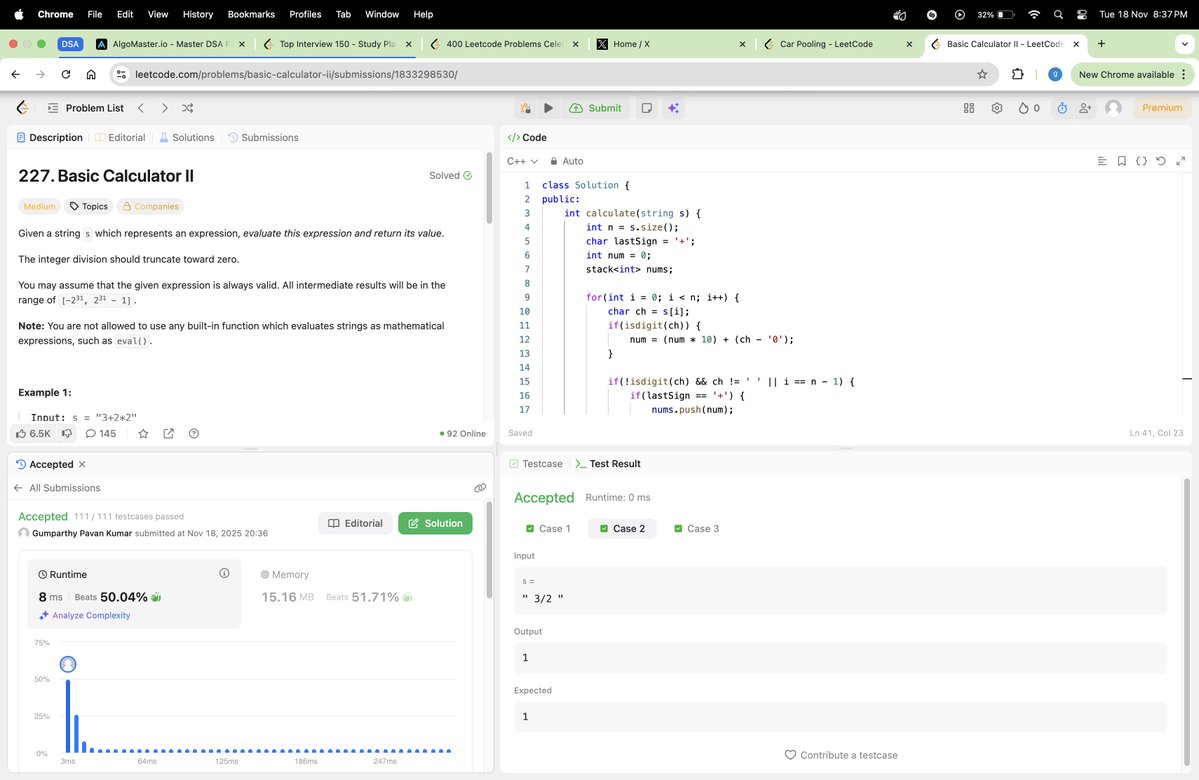1199x780 pixels.
Task: Select Case 2 result
Action: [622, 528]
